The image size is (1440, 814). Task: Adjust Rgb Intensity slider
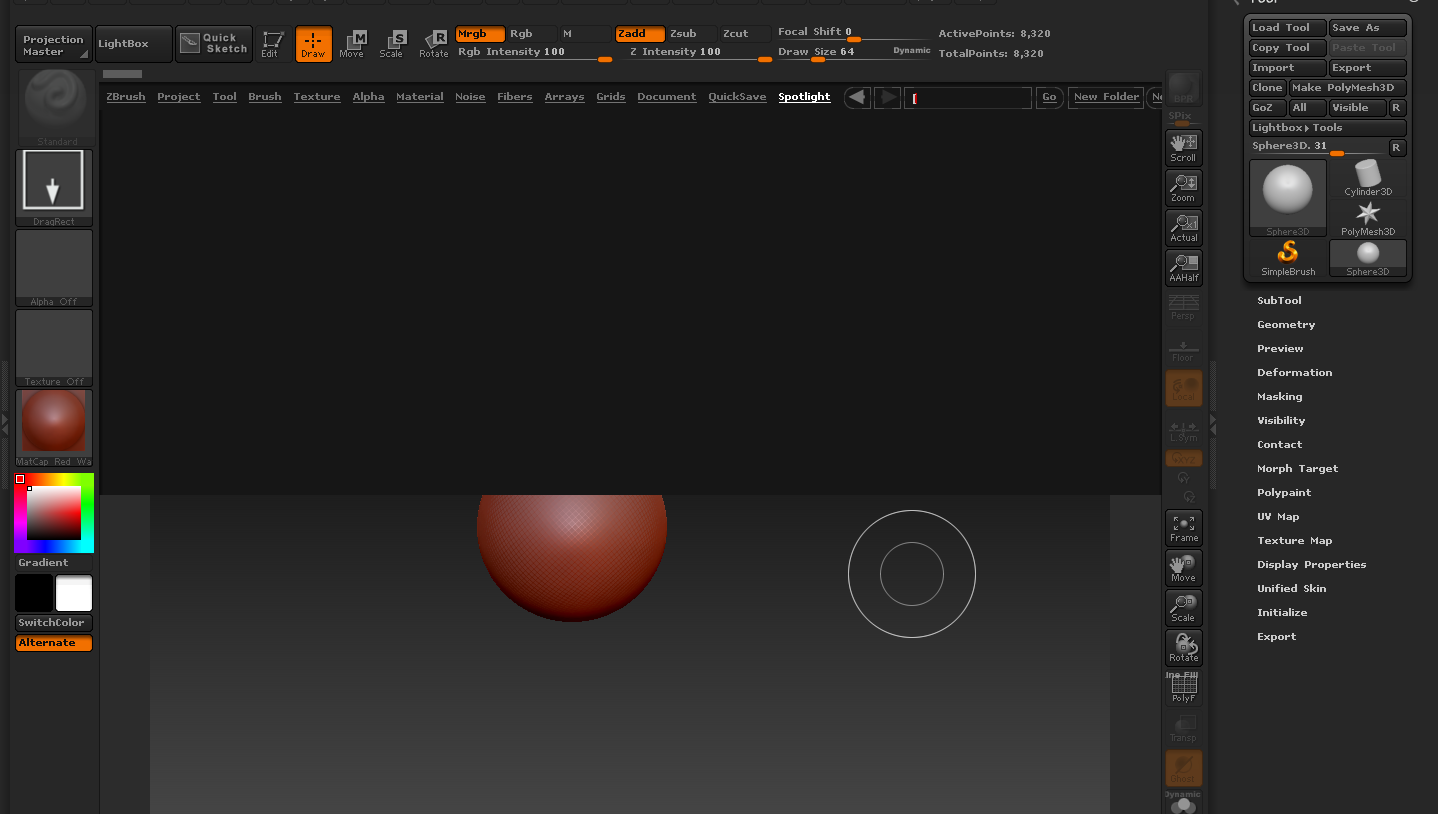(534, 52)
